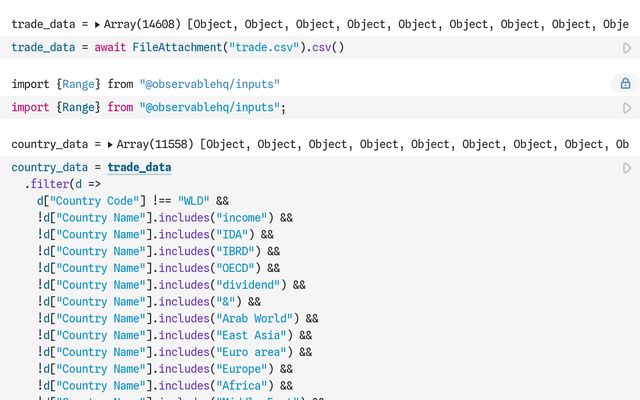Image resolution: width=640 pixels, height=400 pixels.
Task: Click the "Euro area" string
Action: point(252,352)
